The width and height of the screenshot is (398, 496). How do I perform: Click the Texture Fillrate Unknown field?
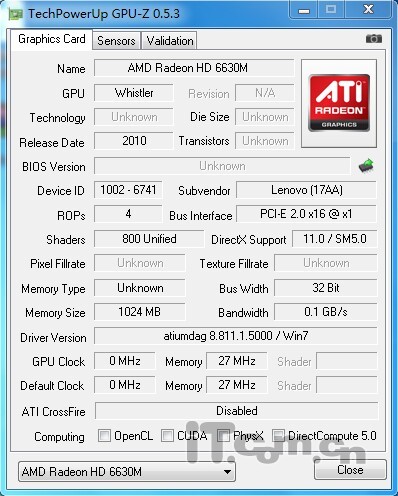pos(326,263)
